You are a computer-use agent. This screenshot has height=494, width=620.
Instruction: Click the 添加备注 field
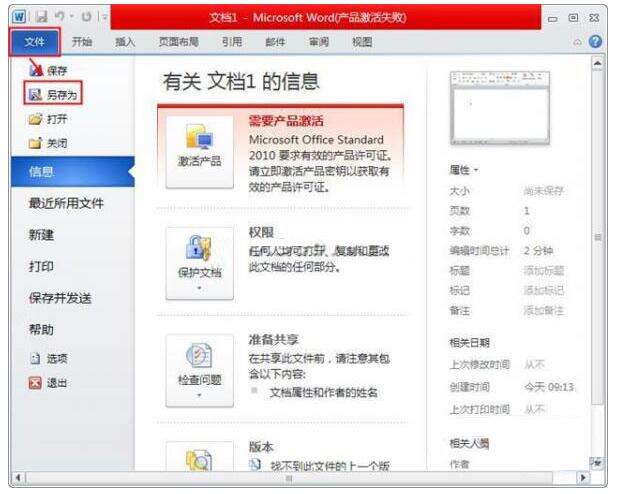point(544,310)
